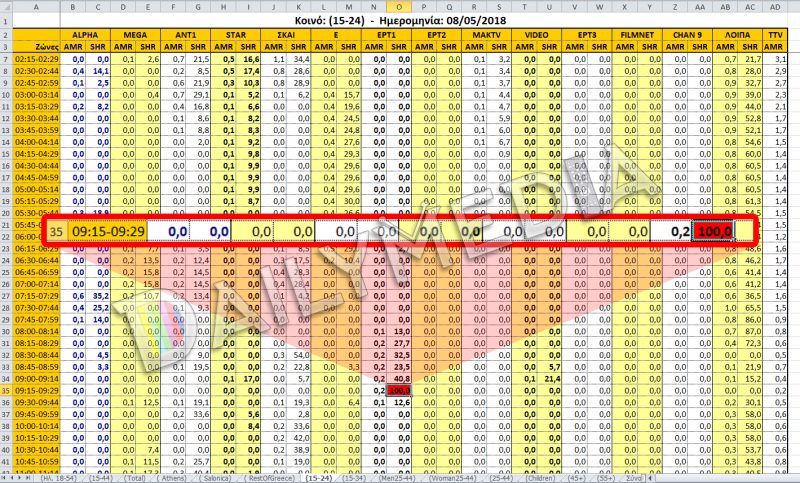Click the MEGA channel header cell
Screen dimensions: 800x483
135,35
